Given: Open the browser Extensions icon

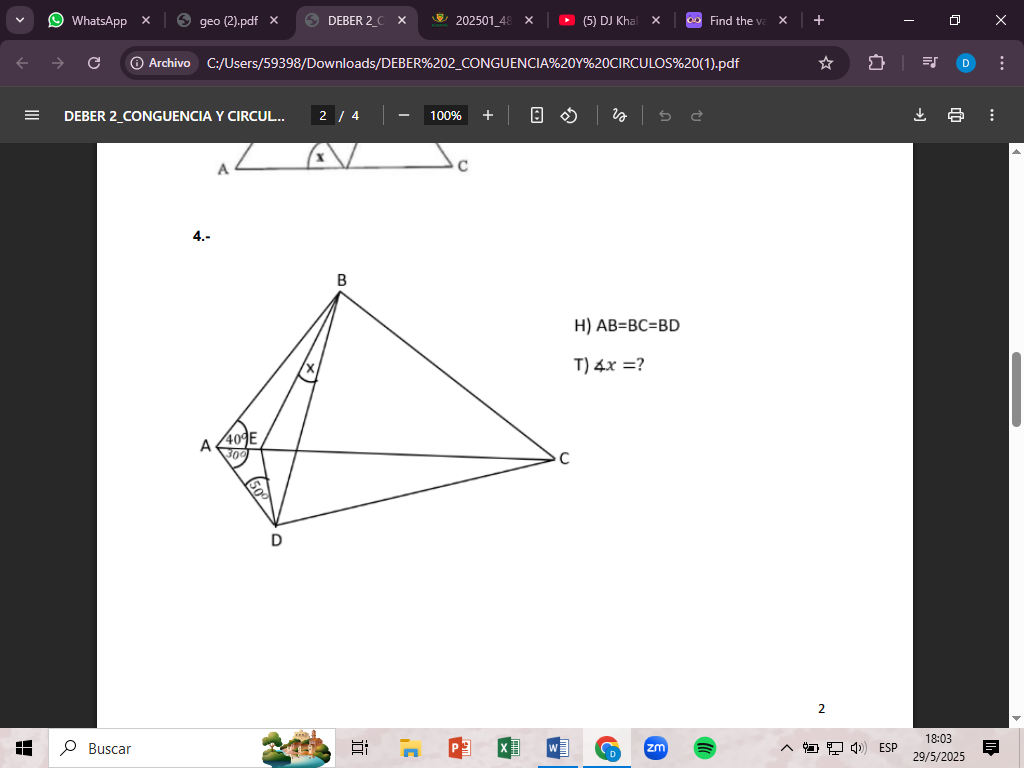Looking at the screenshot, I should [876, 62].
